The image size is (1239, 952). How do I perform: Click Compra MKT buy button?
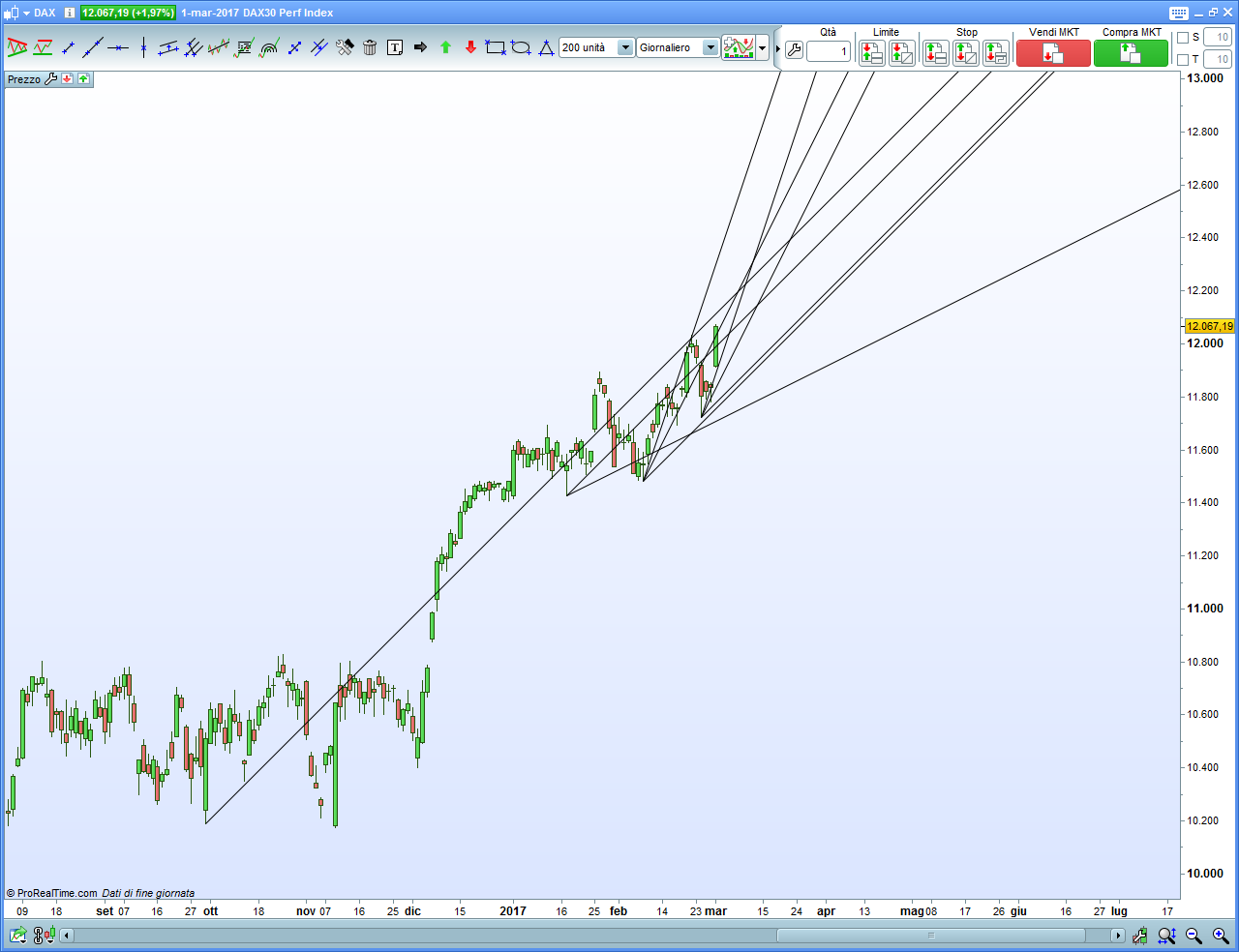1131,53
